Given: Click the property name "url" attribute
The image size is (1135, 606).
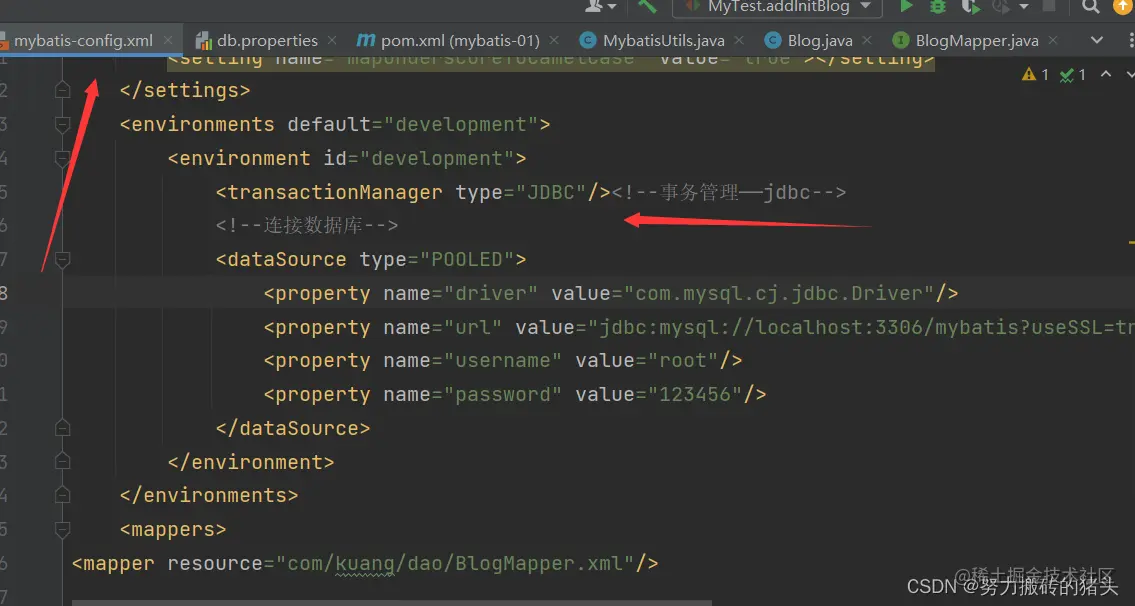Looking at the screenshot, I should [442, 327].
